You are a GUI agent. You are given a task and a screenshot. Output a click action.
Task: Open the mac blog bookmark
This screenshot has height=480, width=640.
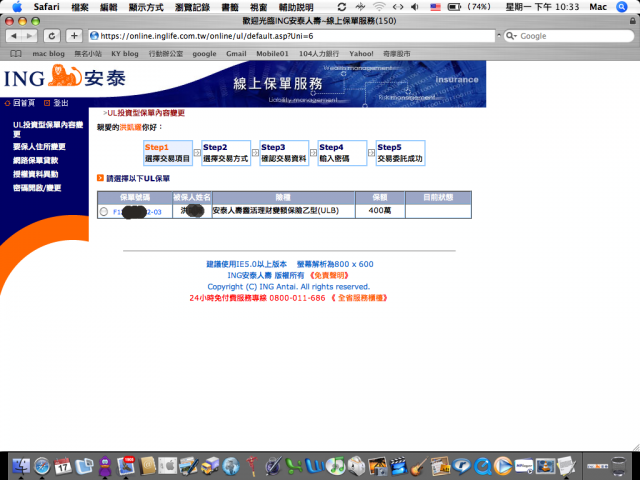[49, 53]
